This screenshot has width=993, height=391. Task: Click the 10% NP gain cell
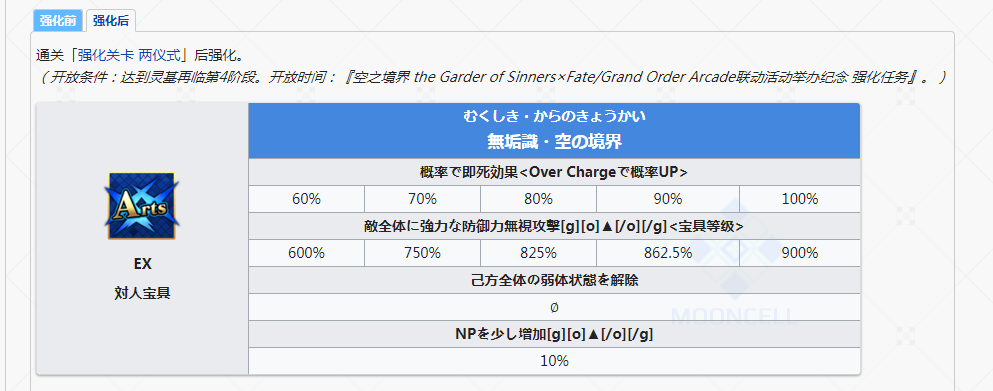(x=554, y=361)
